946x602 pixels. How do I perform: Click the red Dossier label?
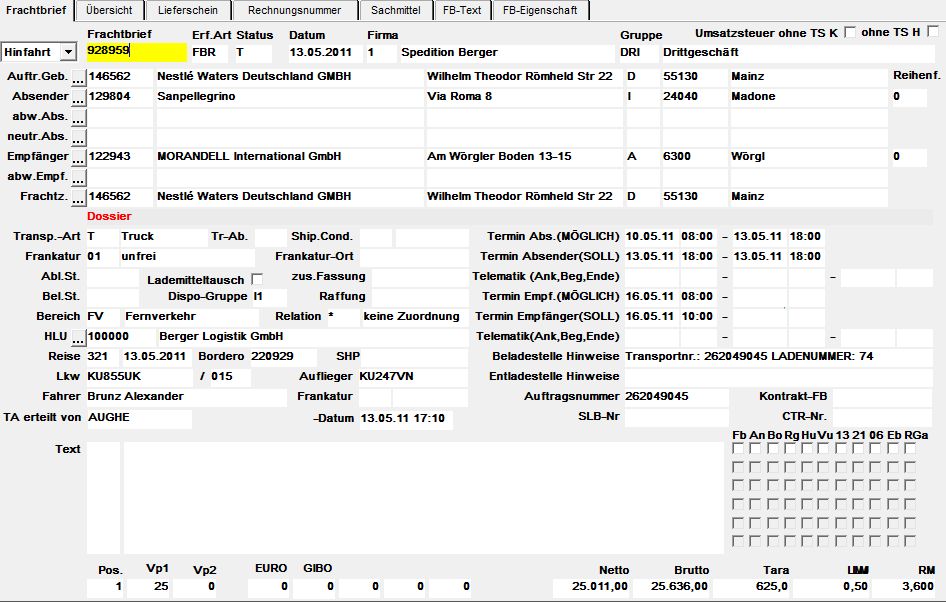coord(109,216)
